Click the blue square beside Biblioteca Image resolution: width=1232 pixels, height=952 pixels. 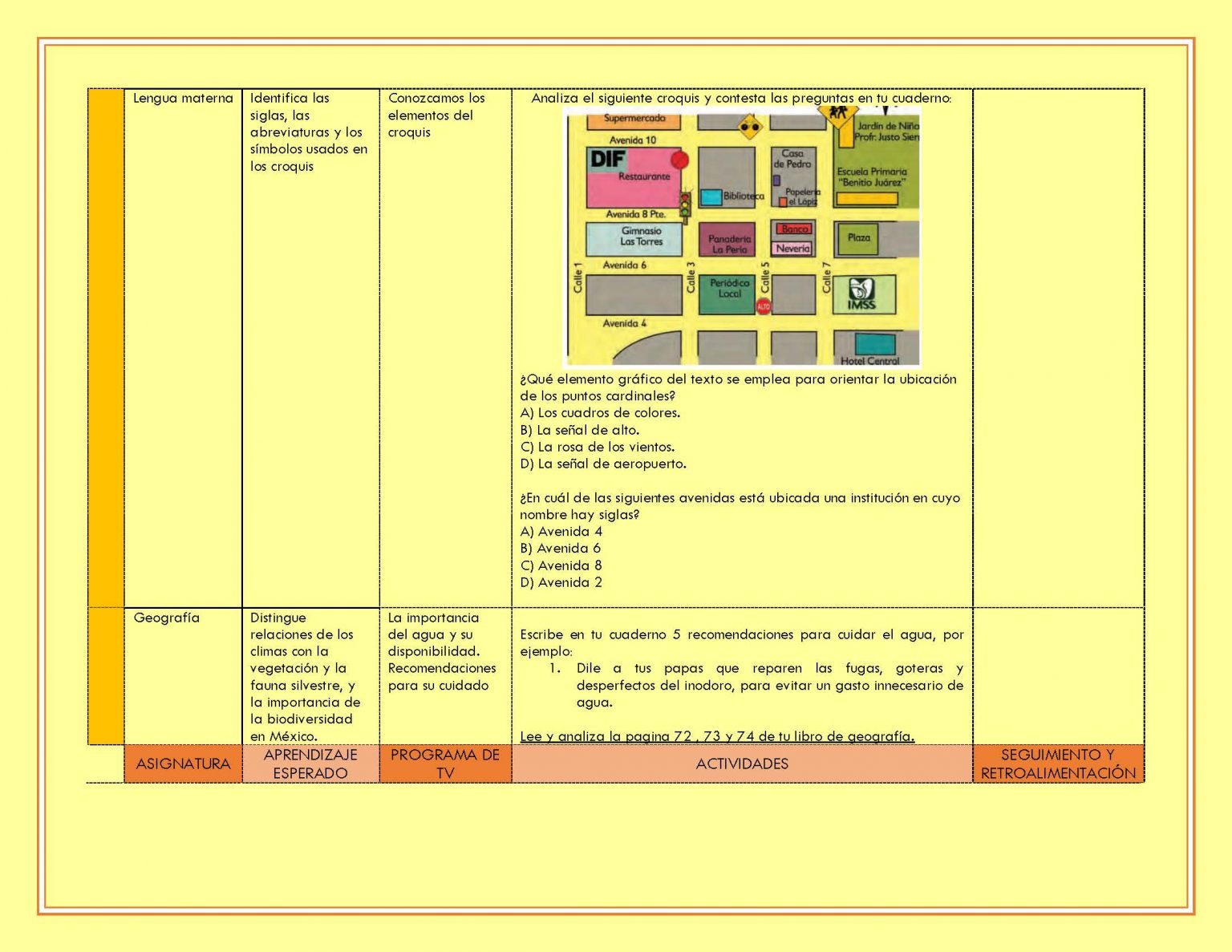pyautogui.click(x=711, y=196)
